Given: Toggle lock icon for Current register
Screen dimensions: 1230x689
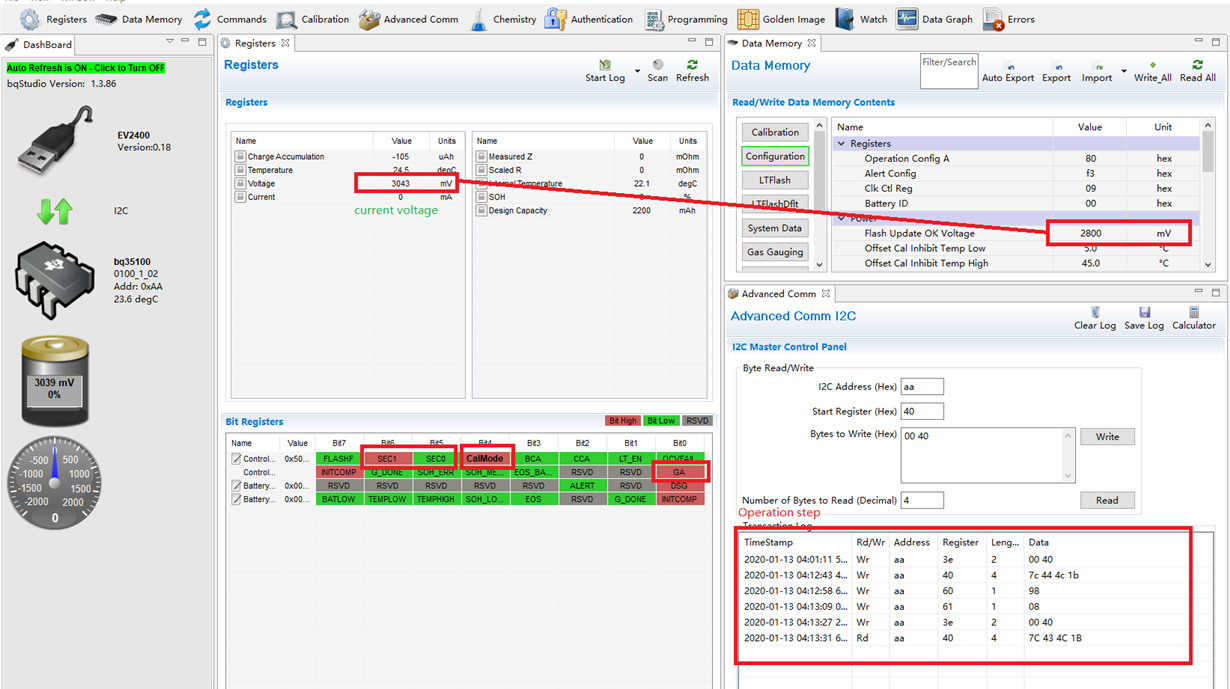Looking at the screenshot, I should tap(240, 197).
